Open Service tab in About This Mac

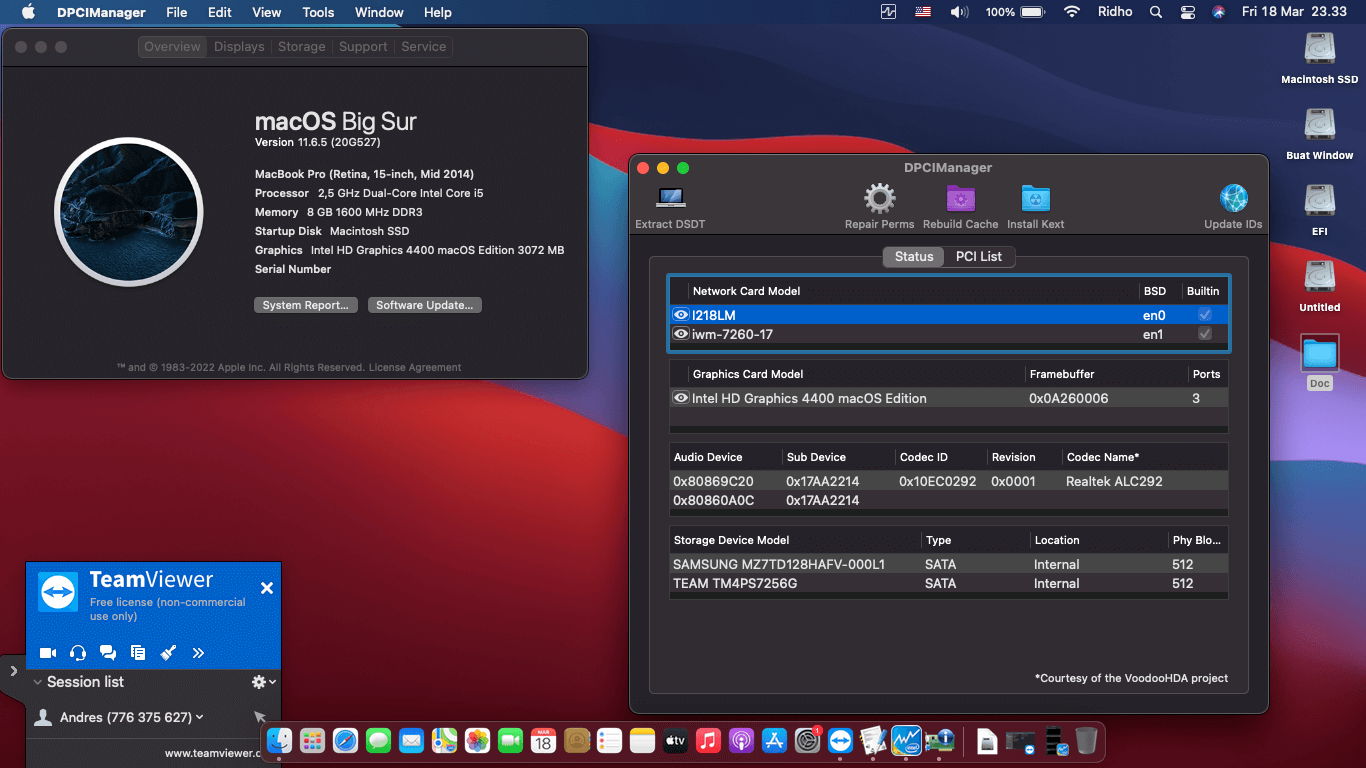424,47
